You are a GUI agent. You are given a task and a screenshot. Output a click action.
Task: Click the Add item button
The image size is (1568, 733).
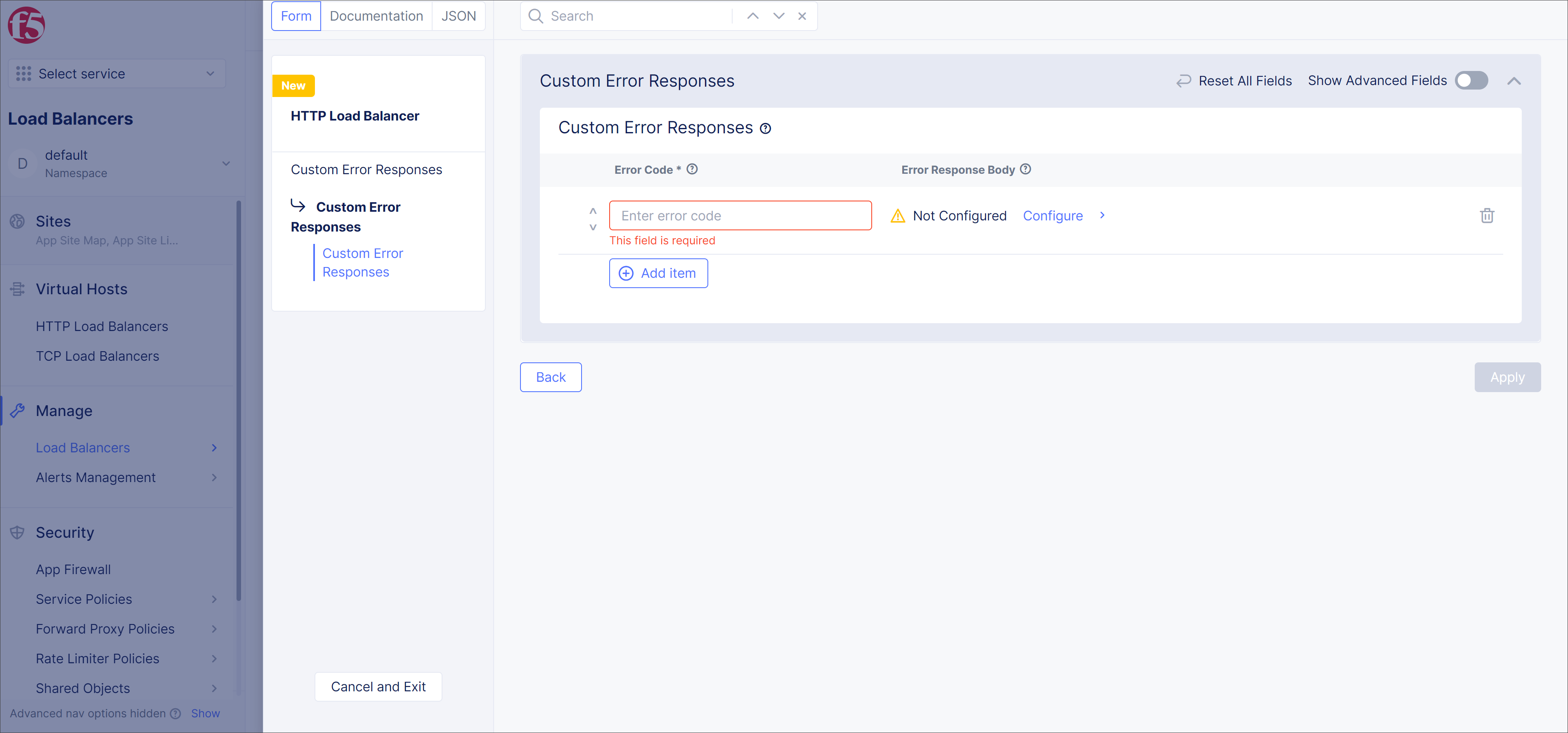(x=658, y=273)
